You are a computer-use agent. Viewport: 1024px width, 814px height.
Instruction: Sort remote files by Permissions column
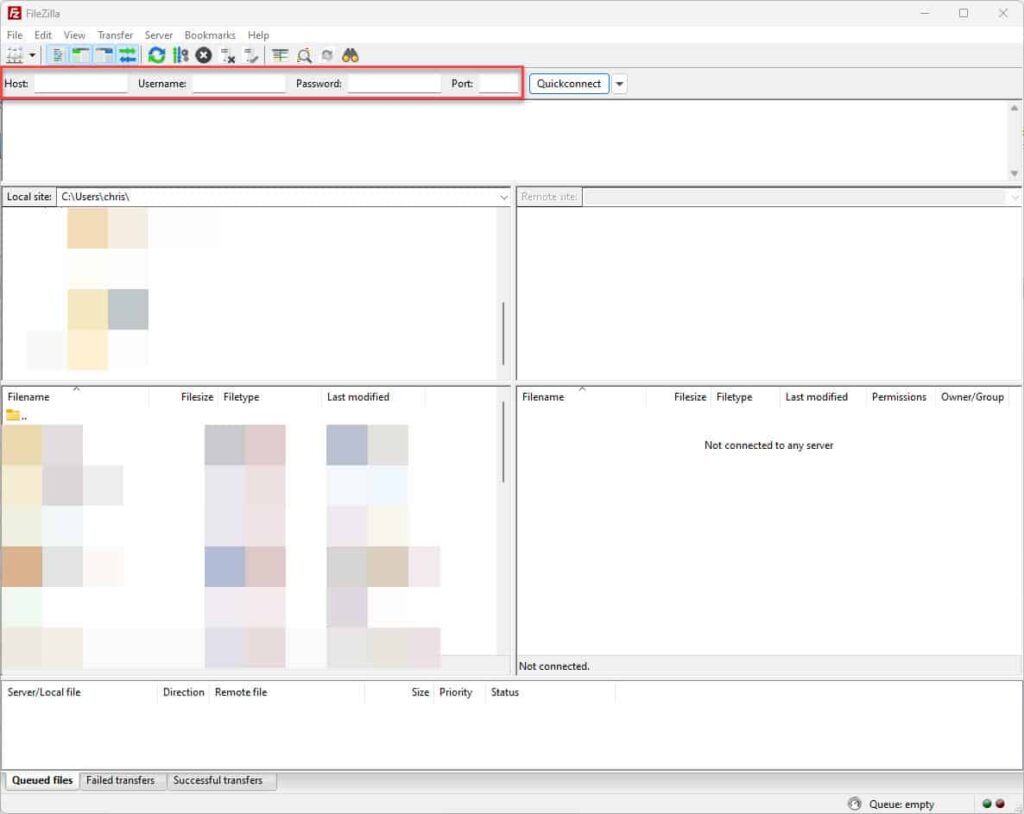tap(899, 397)
